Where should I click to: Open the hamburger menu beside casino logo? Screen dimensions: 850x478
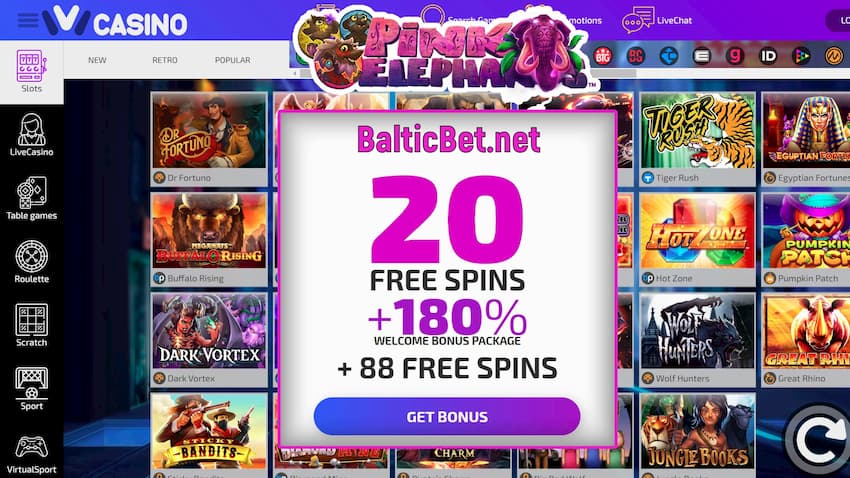(x=28, y=21)
